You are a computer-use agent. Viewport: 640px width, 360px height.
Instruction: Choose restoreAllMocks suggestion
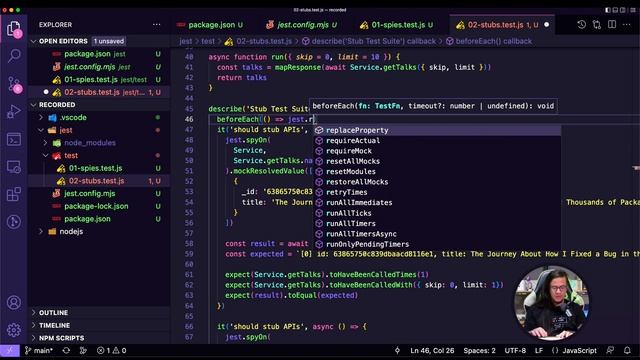[437, 182]
